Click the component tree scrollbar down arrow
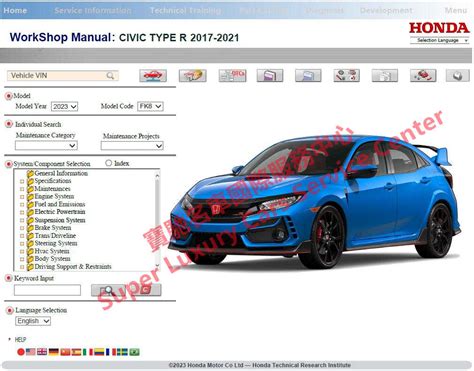Viewport: 474px width, 371px height. [157, 266]
